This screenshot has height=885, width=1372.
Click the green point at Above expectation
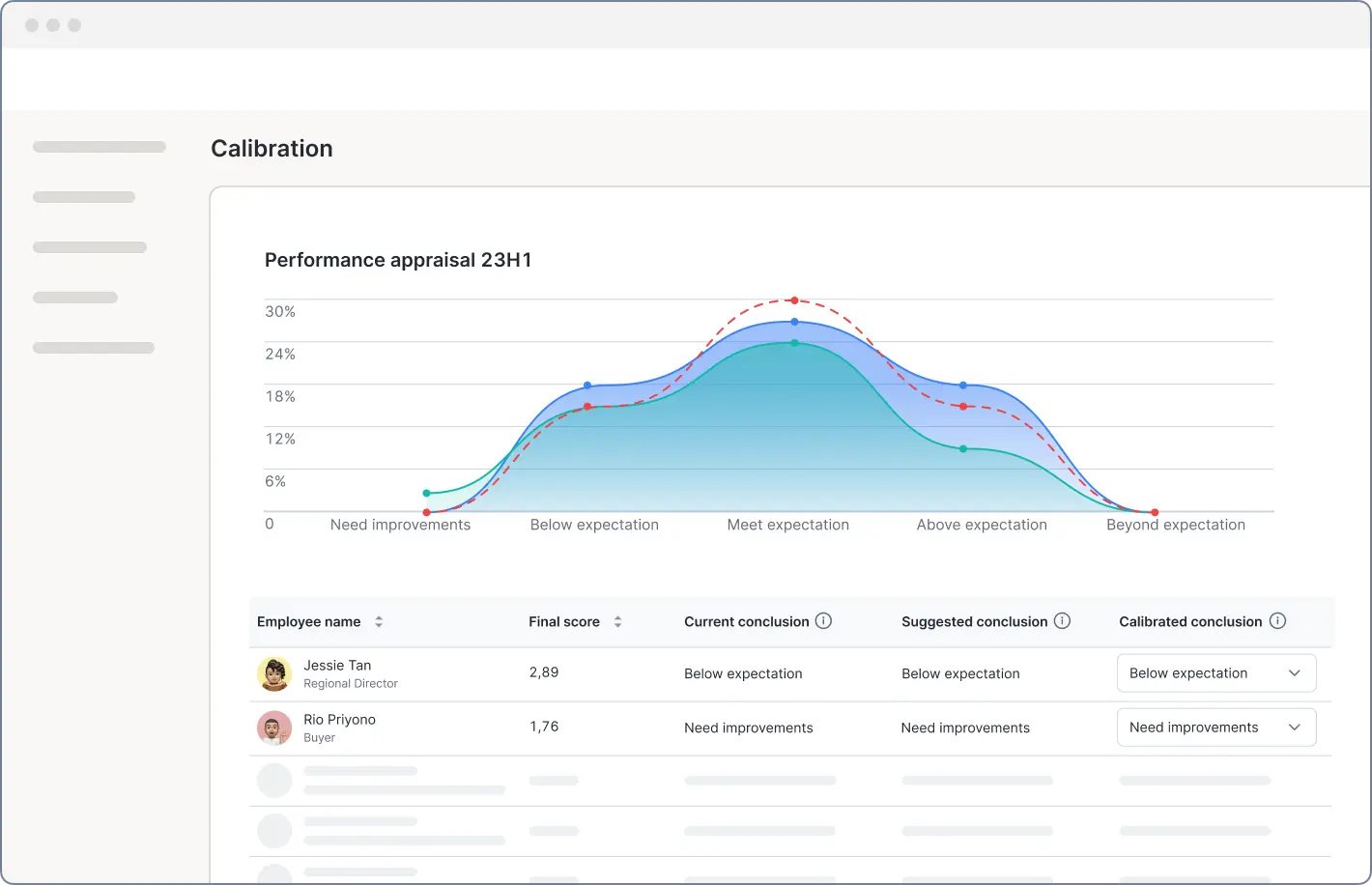963,449
